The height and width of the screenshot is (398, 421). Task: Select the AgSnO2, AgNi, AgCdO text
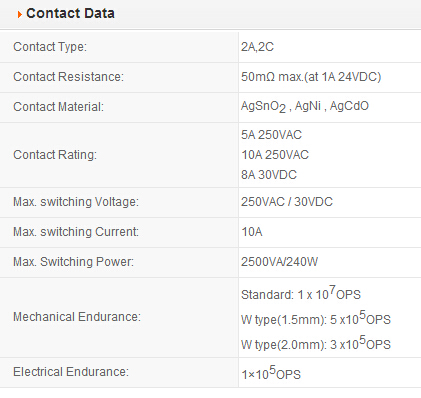pos(305,107)
